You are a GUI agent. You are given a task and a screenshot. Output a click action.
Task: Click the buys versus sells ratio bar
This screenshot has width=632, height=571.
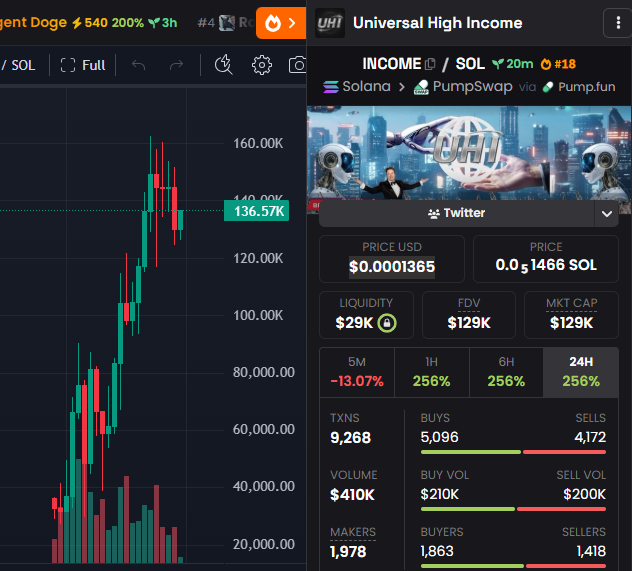(513, 452)
